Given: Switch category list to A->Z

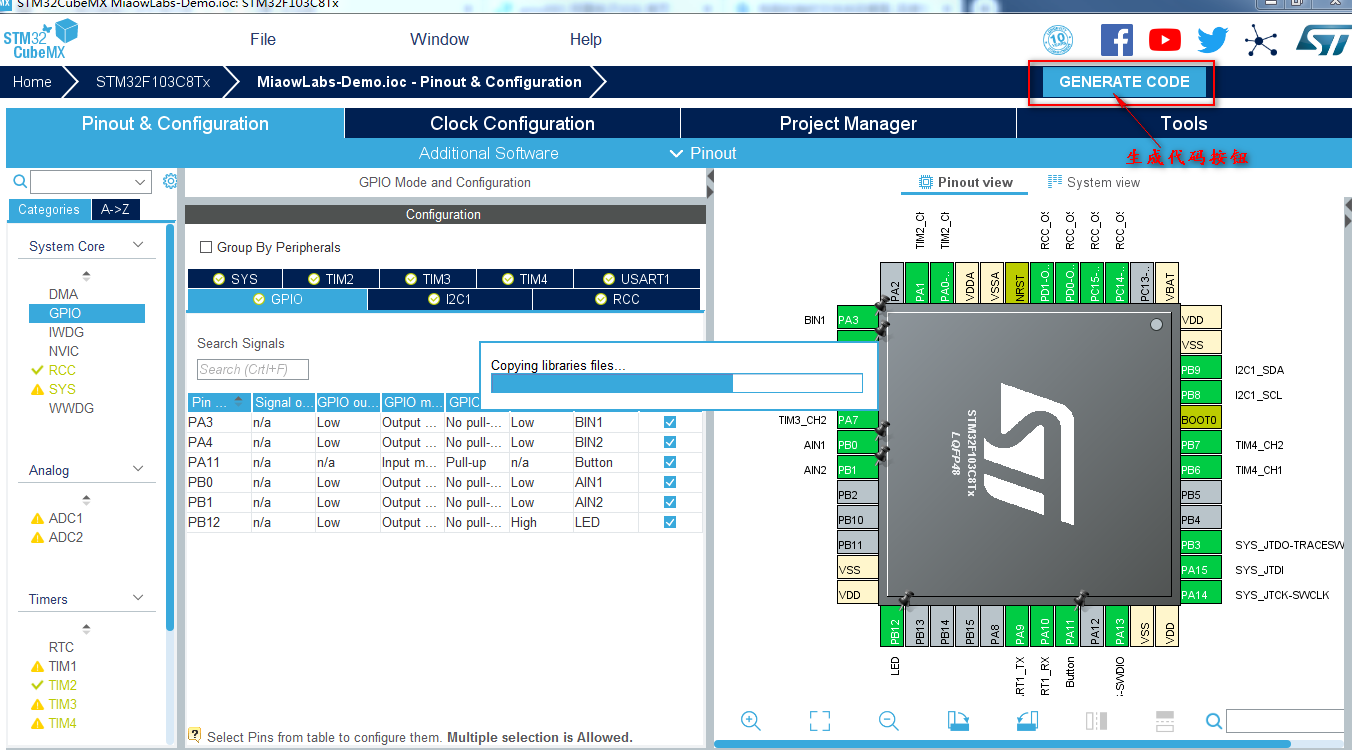Looking at the screenshot, I should [116, 209].
